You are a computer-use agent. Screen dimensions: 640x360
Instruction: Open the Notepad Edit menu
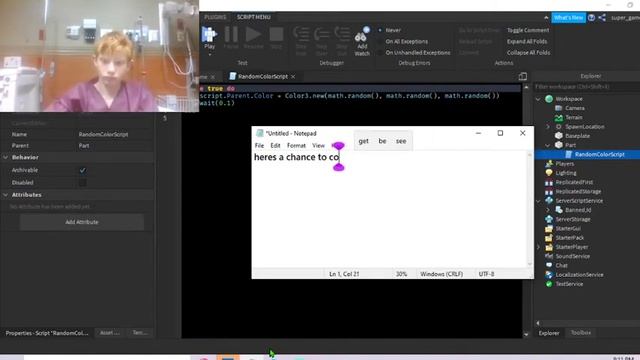[x=275, y=146]
